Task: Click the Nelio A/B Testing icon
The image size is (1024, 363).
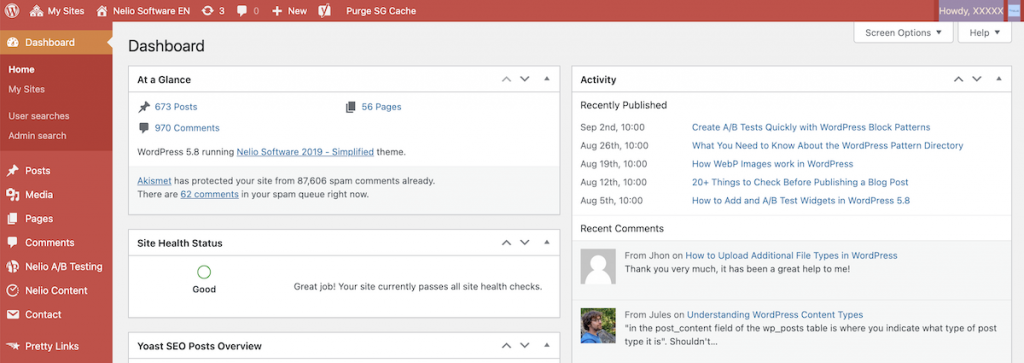Action: (x=12, y=266)
